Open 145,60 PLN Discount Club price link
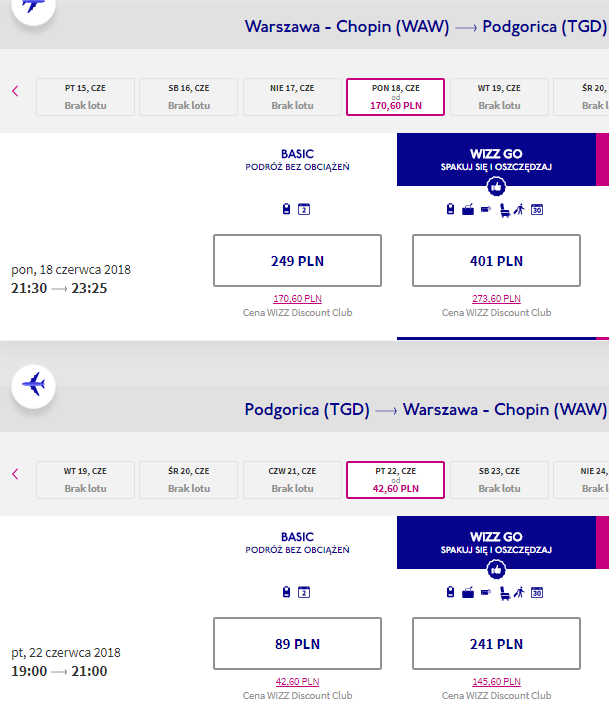 pyautogui.click(x=496, y=681)
